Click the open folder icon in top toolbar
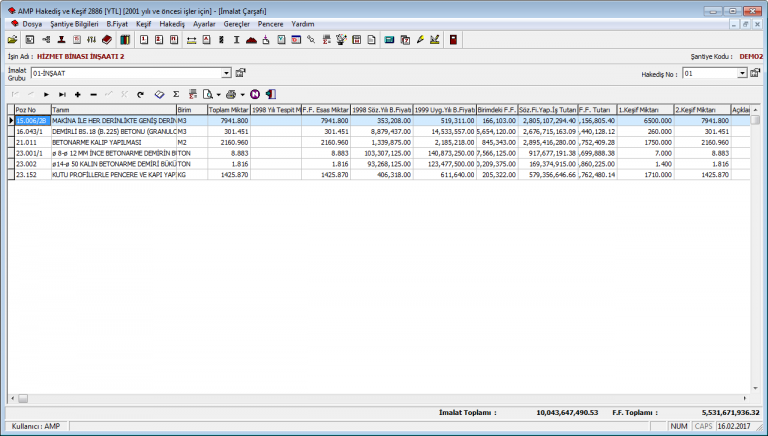Viewport: 768px width, 436px height. pyautogui.click(x=13, y=39)
